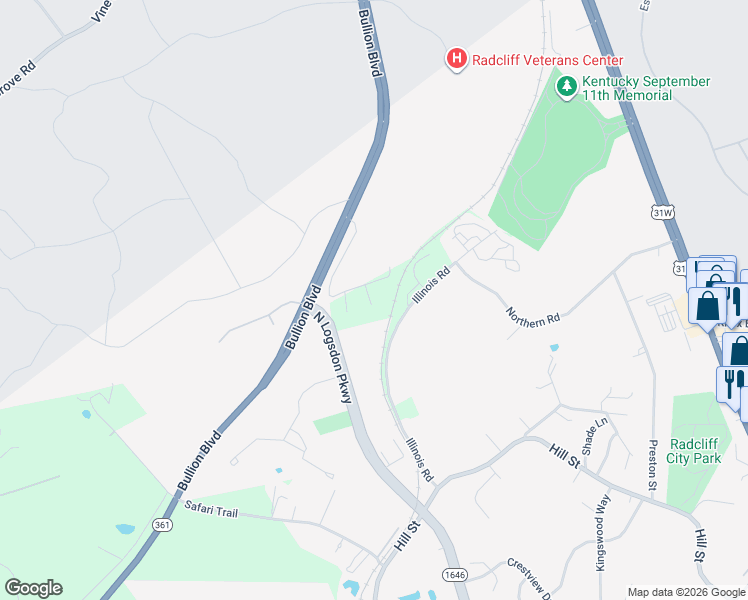Open the fork-and-knife restaurant marker above Radcliff City Park
This screenshot has height=600, width=748.
tap(730, 387)
